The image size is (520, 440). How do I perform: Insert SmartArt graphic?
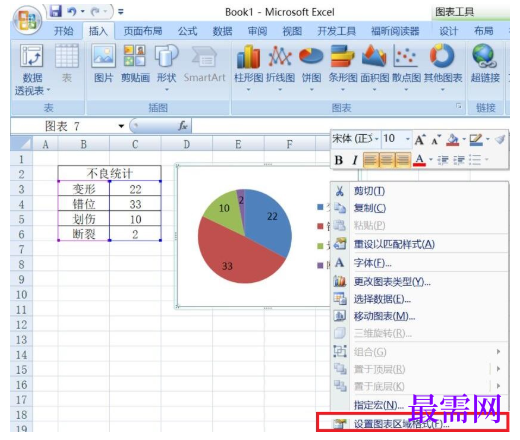click(204, 63)
